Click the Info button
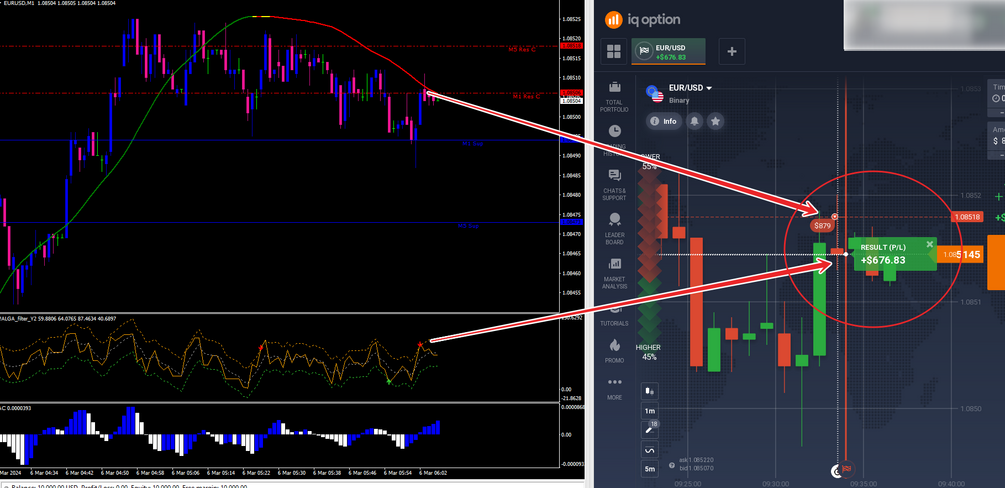The height and width of the screenshot is (488, 1005). click(x=663, y=121)
